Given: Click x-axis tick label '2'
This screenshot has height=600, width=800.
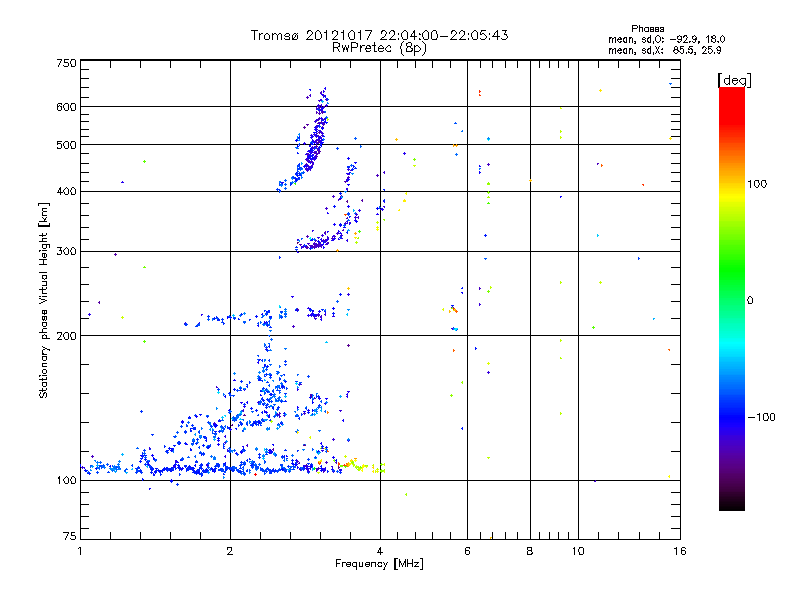Looking at the screenshot, I should (230, 551).
